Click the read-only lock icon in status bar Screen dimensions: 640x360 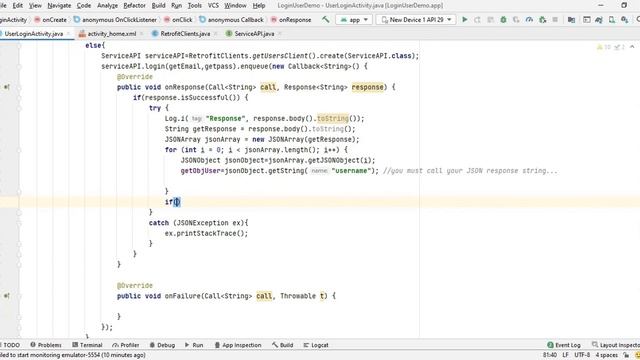pos(626,356)
